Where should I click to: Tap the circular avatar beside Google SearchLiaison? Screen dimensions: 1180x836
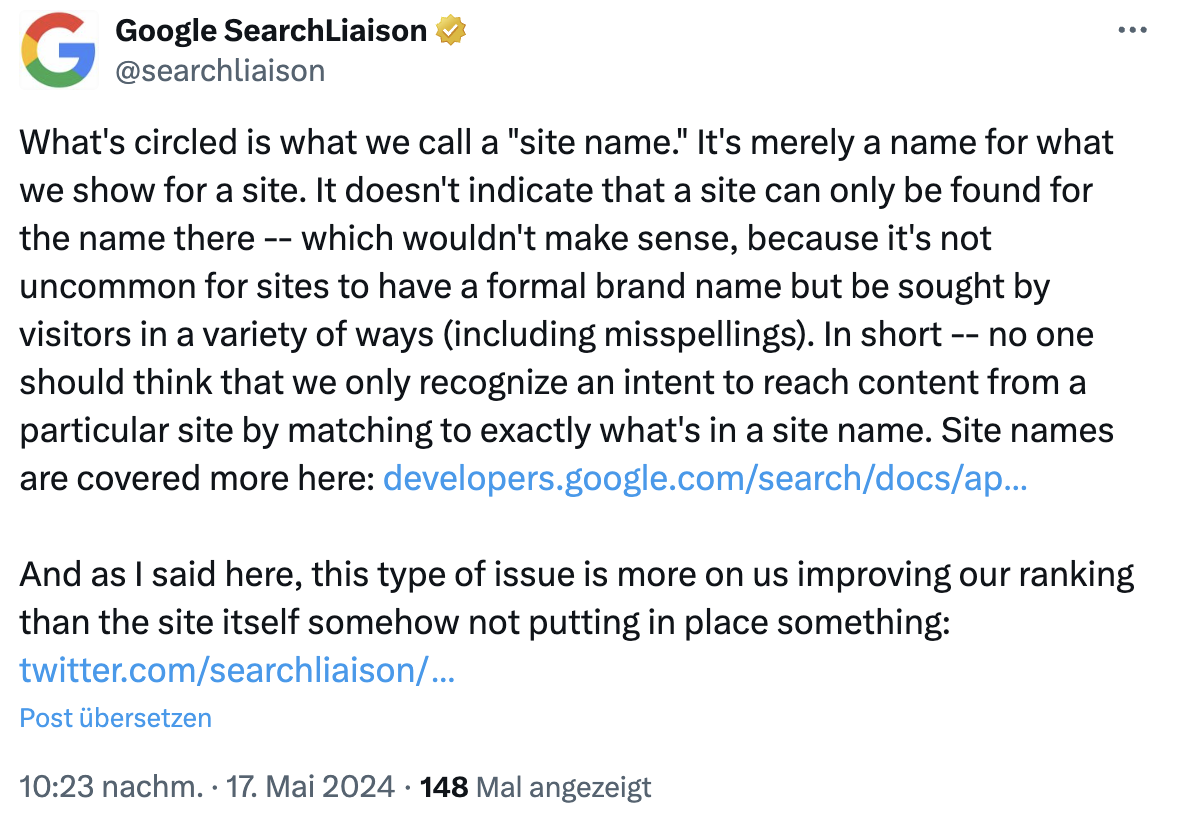click(58, 50)
